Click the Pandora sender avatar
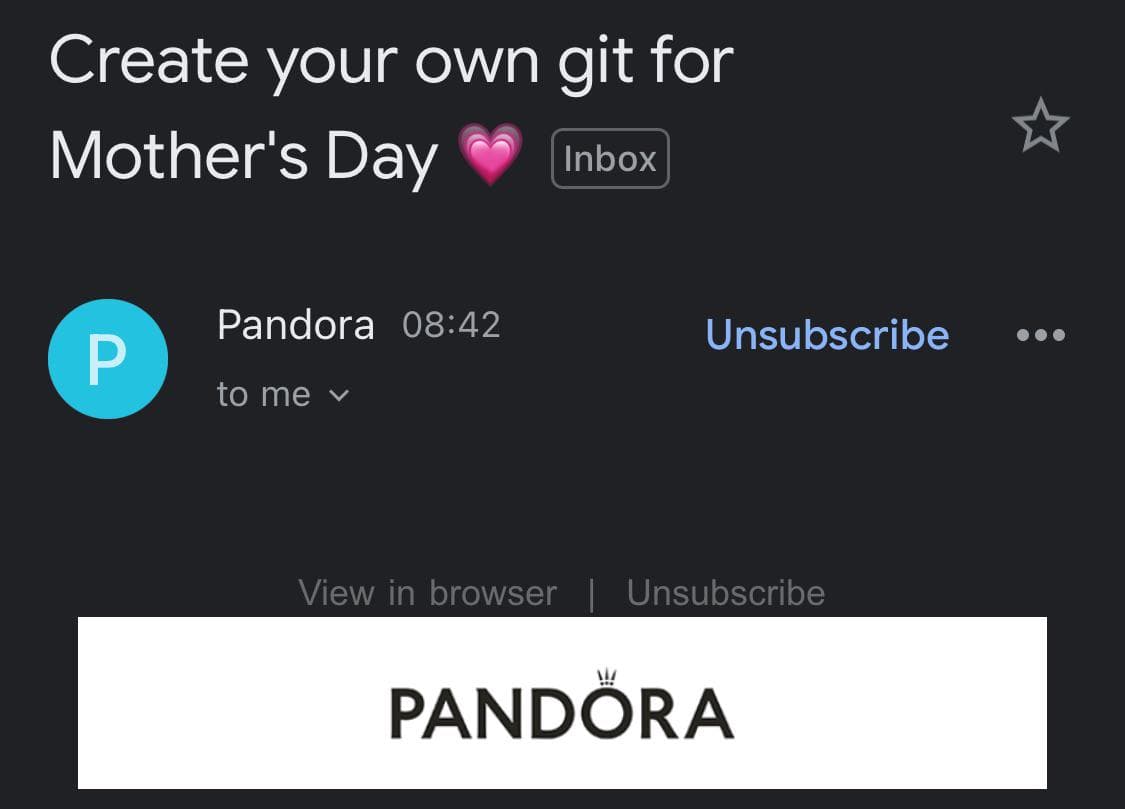This screenshot has width=1125, height=809. click(x=108, y=358)
